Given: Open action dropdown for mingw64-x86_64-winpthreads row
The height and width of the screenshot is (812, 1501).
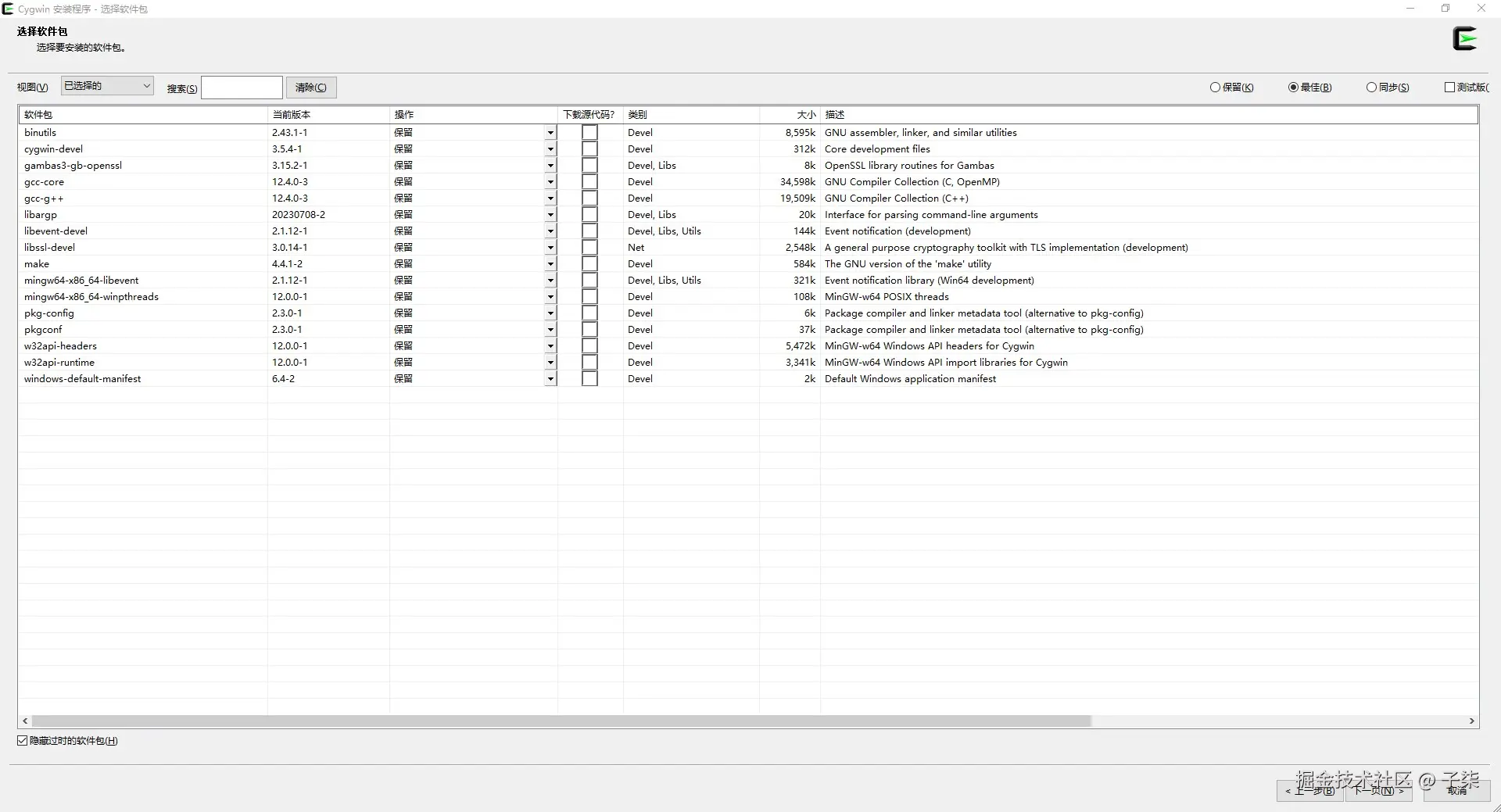Looking at the screenshot, I should 550,297.
